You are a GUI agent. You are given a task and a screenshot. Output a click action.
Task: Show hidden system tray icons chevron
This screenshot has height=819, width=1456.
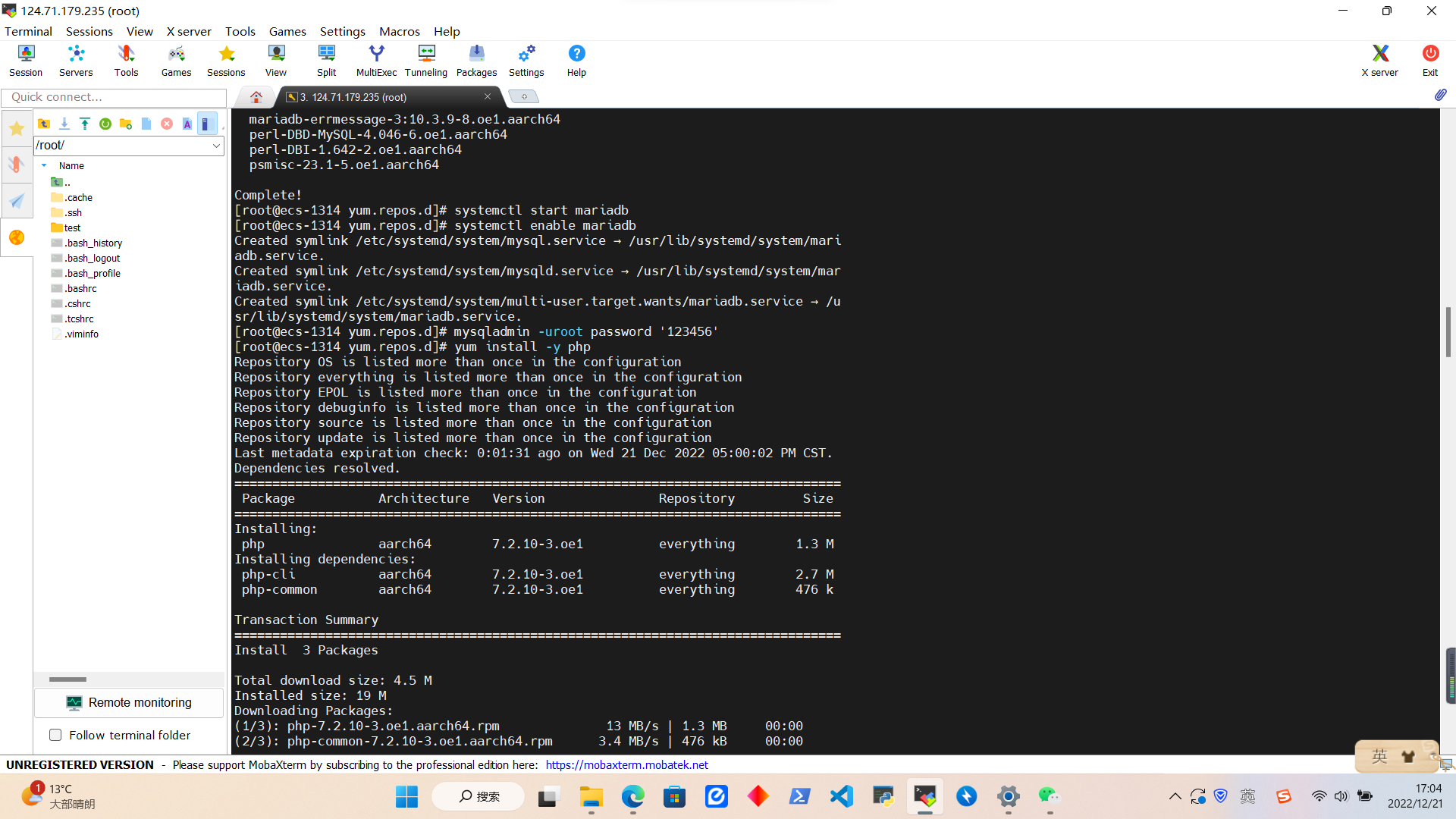tap(1175, 796)
